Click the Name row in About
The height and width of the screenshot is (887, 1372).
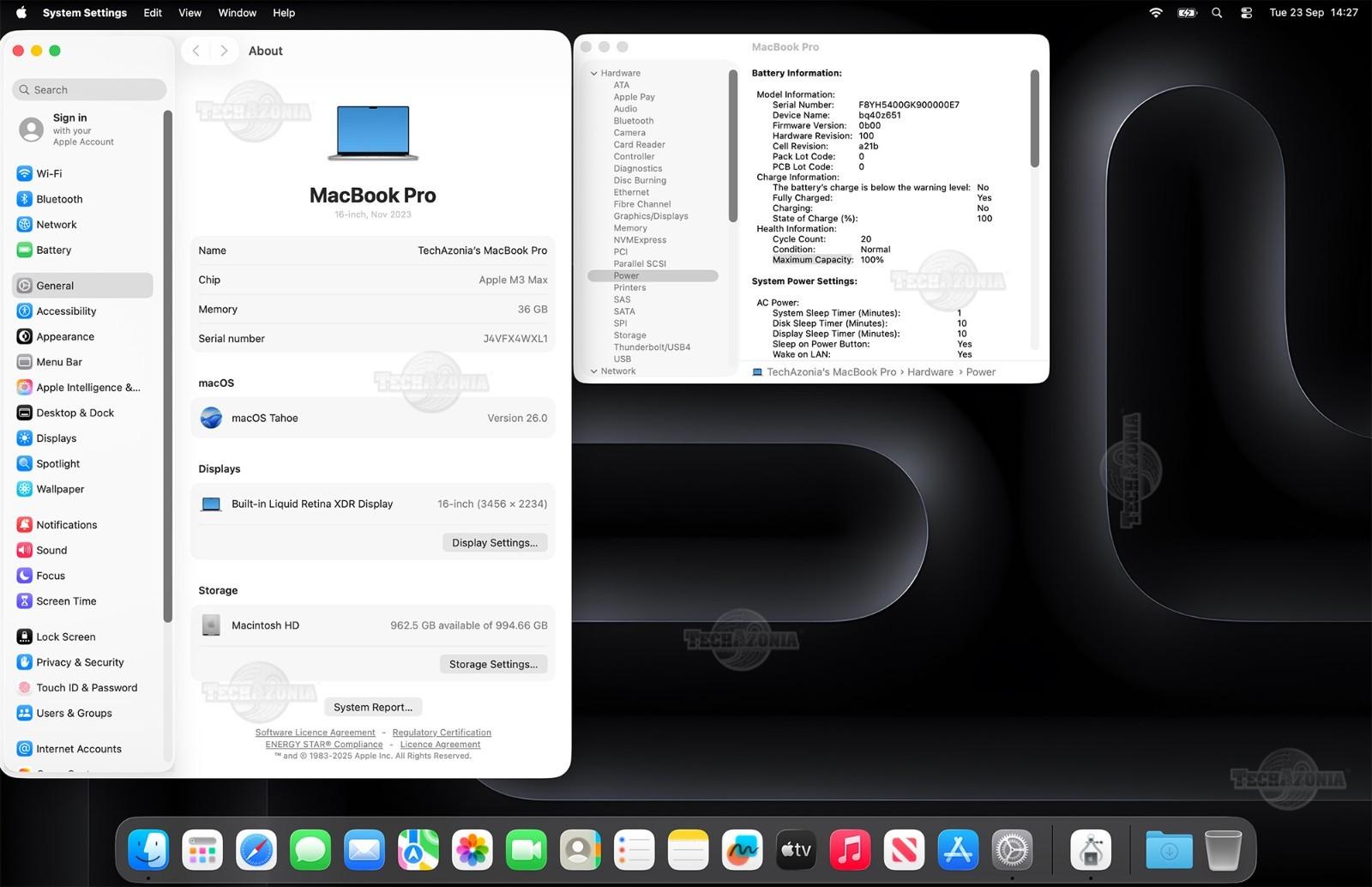tap(373, 250)
